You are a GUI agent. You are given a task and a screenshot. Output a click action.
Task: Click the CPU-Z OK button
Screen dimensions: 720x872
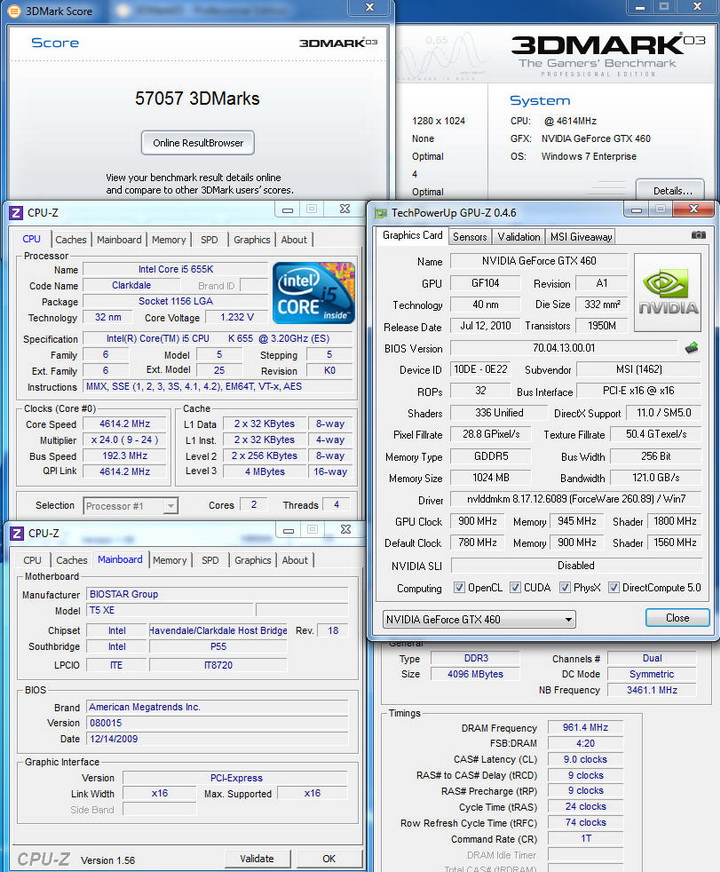329,859
